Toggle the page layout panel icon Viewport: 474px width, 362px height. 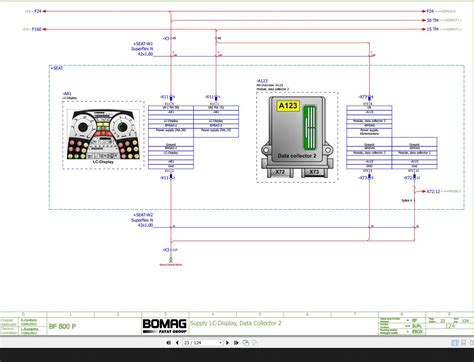455,343
